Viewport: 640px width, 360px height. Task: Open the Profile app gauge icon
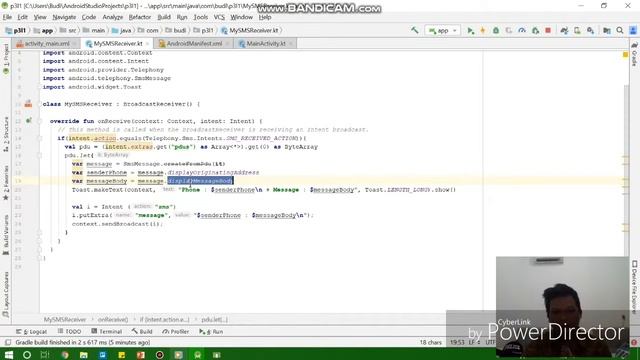522,30
